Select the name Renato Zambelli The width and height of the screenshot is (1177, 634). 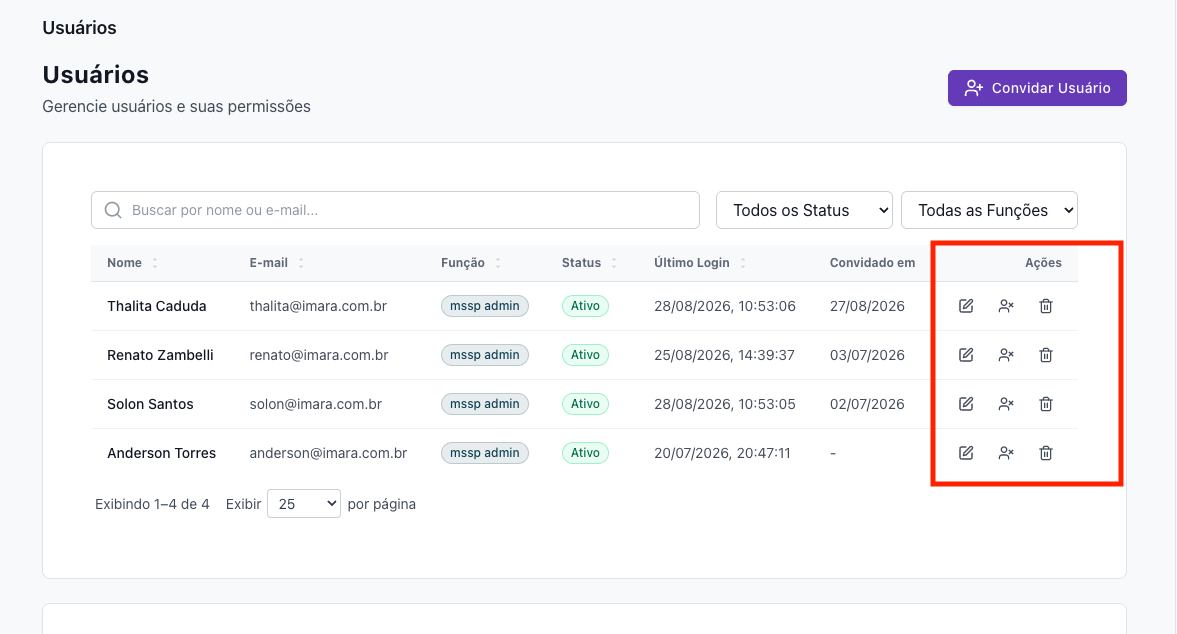pos(160,355)
